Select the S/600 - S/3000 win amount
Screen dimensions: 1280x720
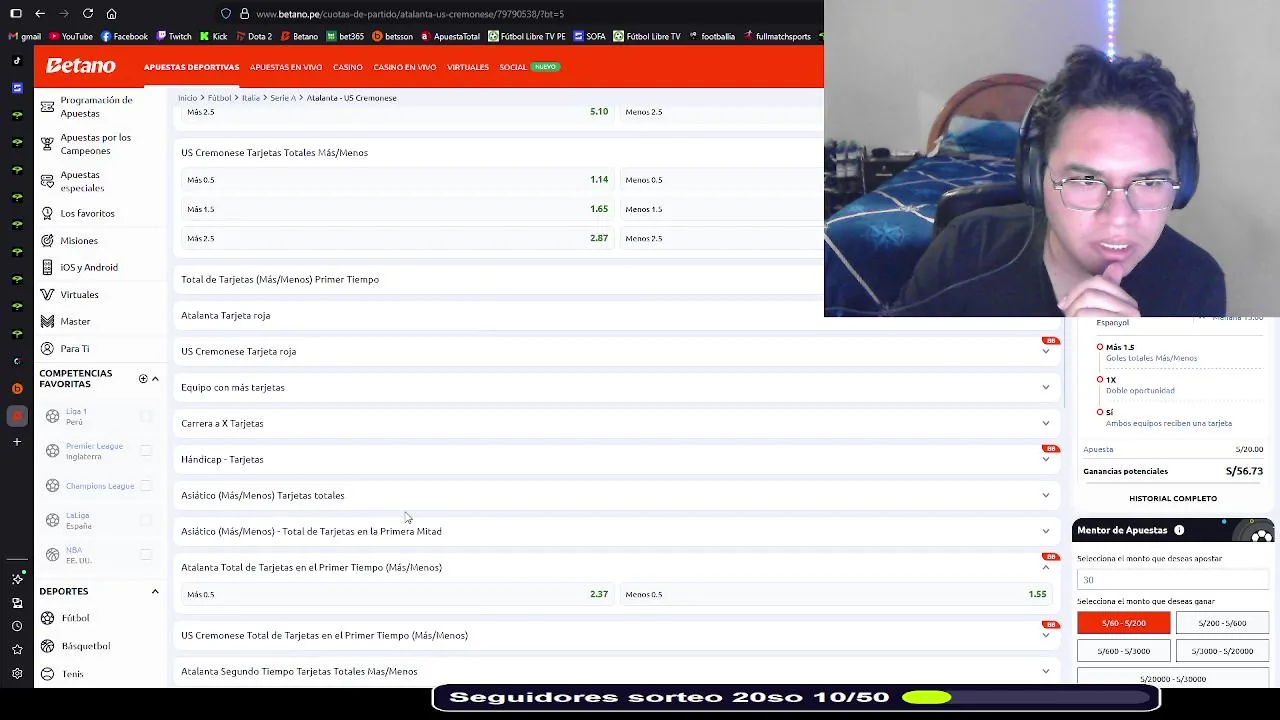(1123, 651)
